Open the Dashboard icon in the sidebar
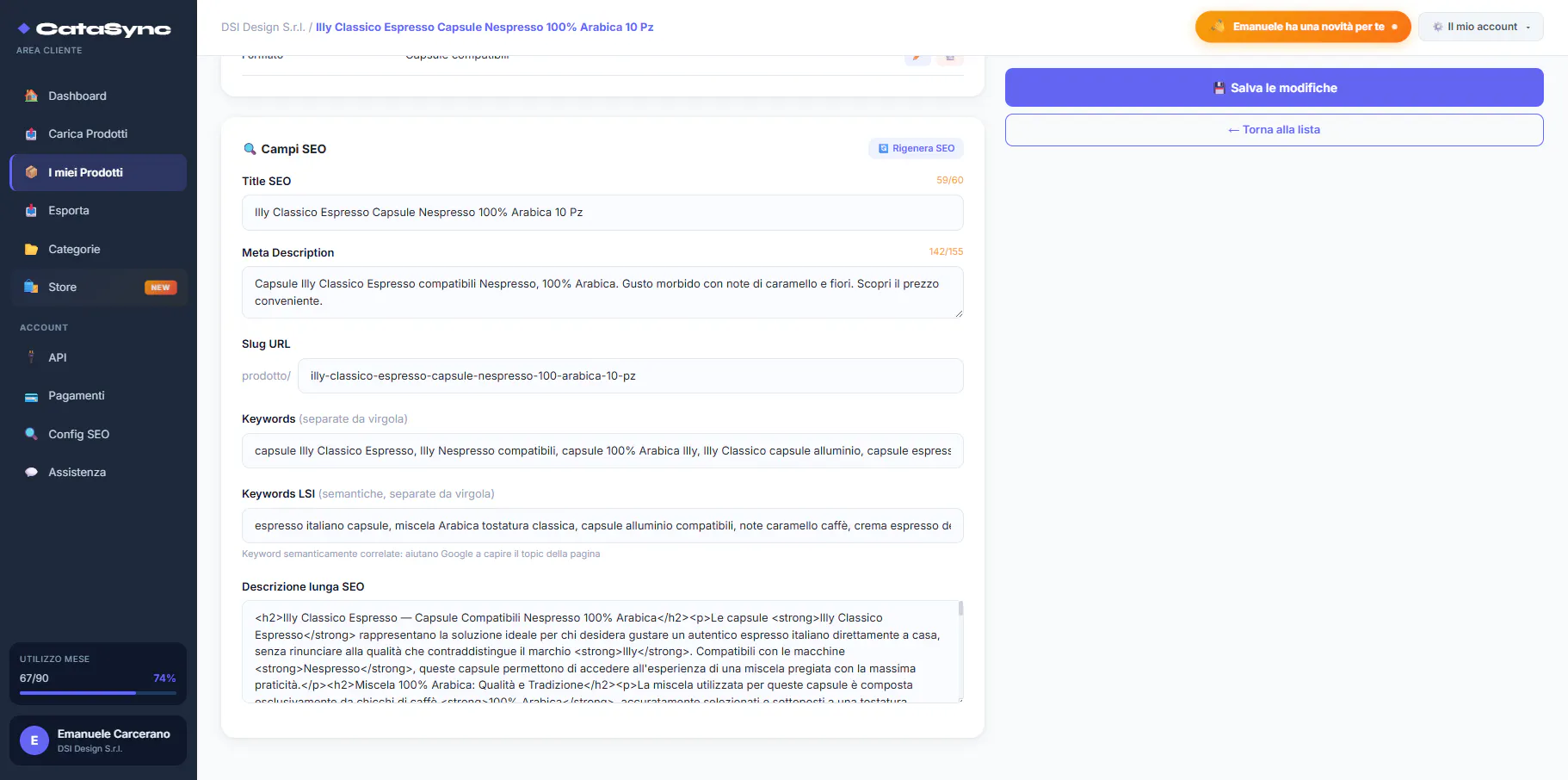Image resolution: width=1568 pixels, height=780 pixels. pyautogui.click(x=31, y=96)
